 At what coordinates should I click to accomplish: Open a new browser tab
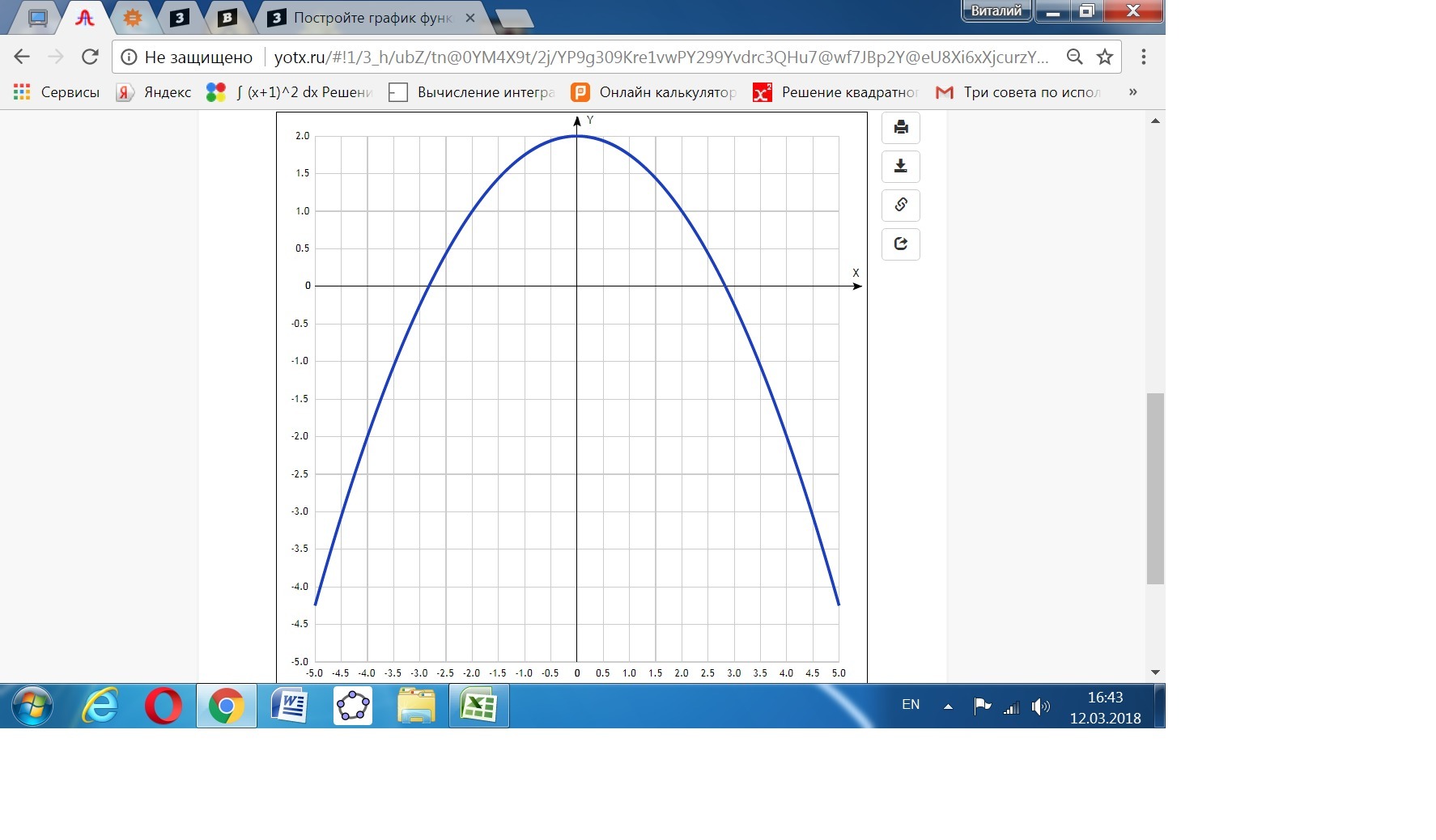(x=513, y=19)
